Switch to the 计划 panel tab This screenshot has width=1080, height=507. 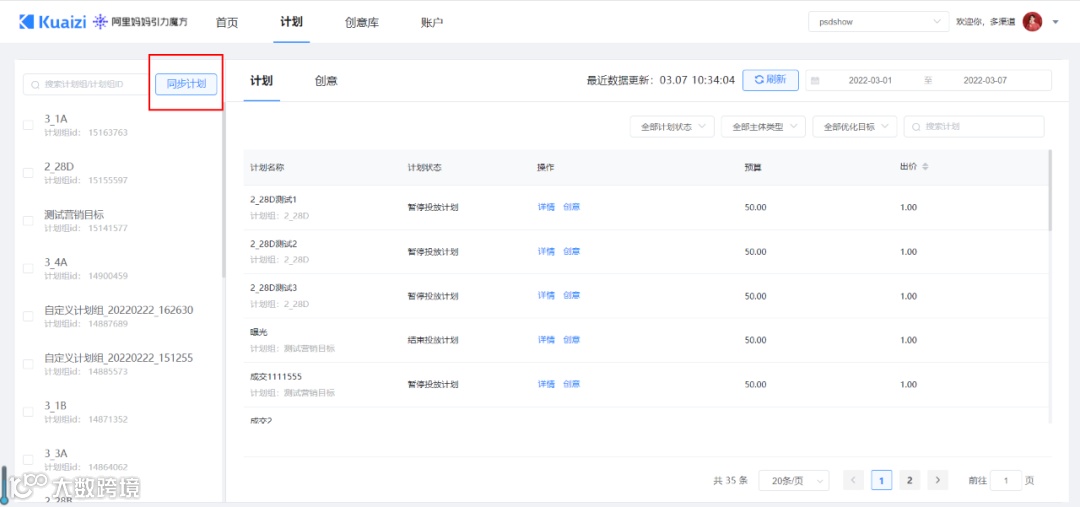coord(261,81)
